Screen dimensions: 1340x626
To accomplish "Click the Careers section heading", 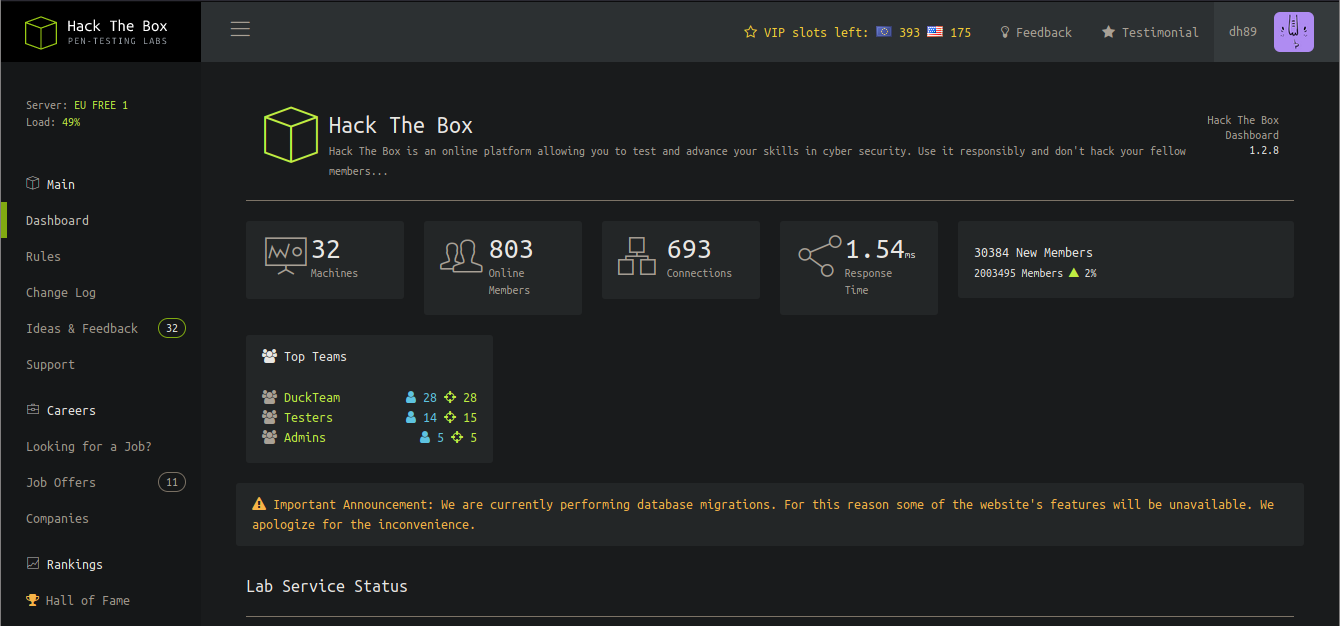I will click(x=71, y=410).
